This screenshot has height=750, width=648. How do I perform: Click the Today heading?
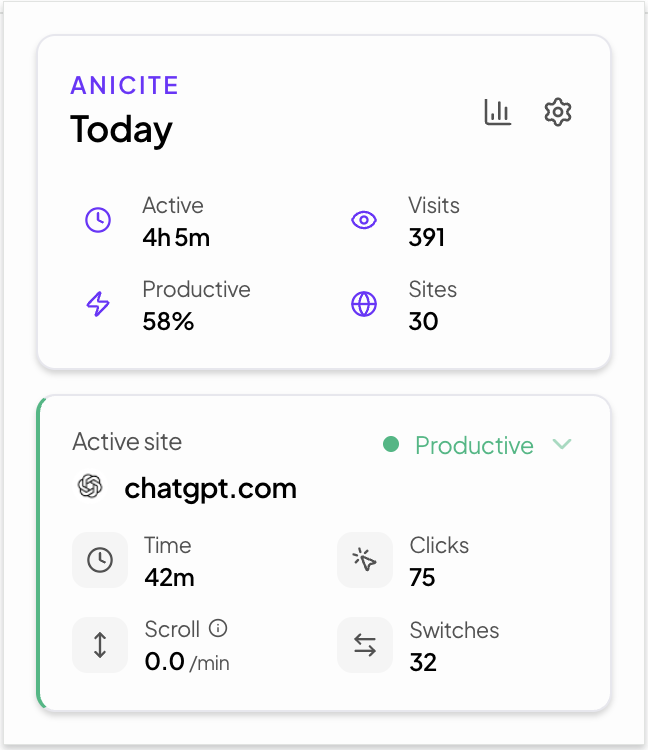click(x=121, y=129)
